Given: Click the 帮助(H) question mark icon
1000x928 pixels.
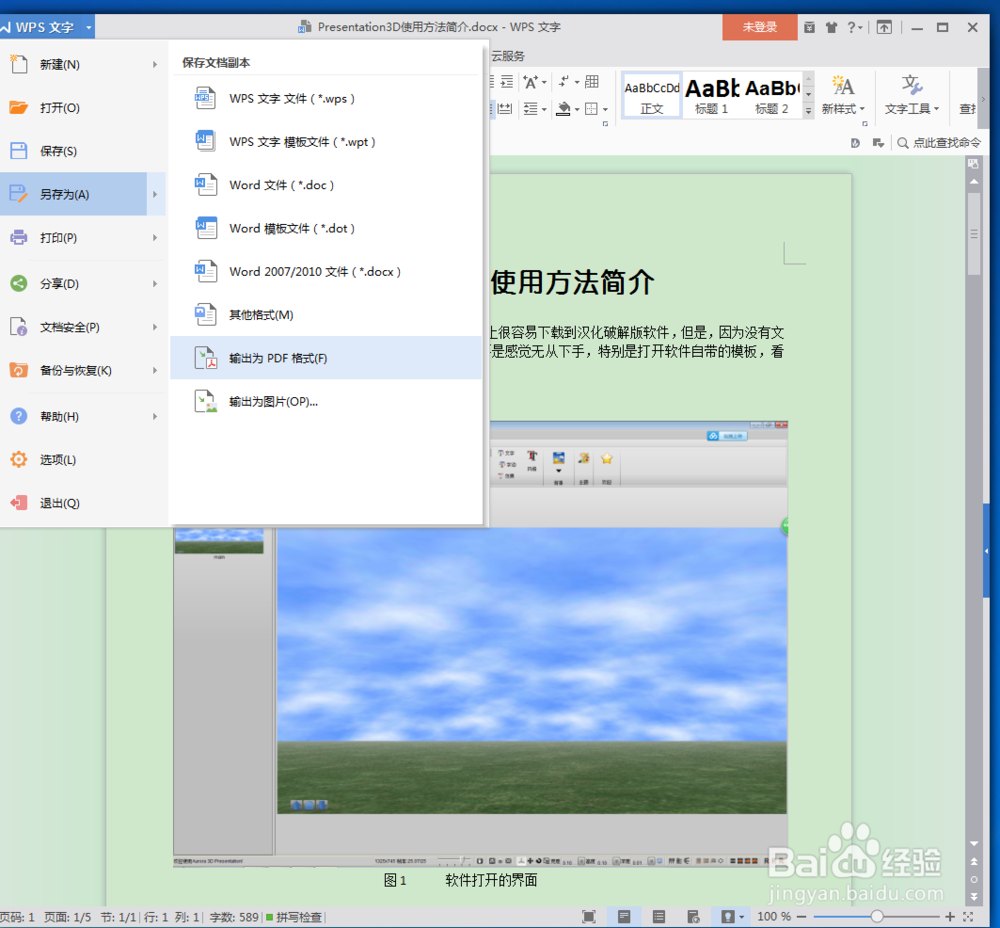Looking at the screenshot, I should 18,416.
